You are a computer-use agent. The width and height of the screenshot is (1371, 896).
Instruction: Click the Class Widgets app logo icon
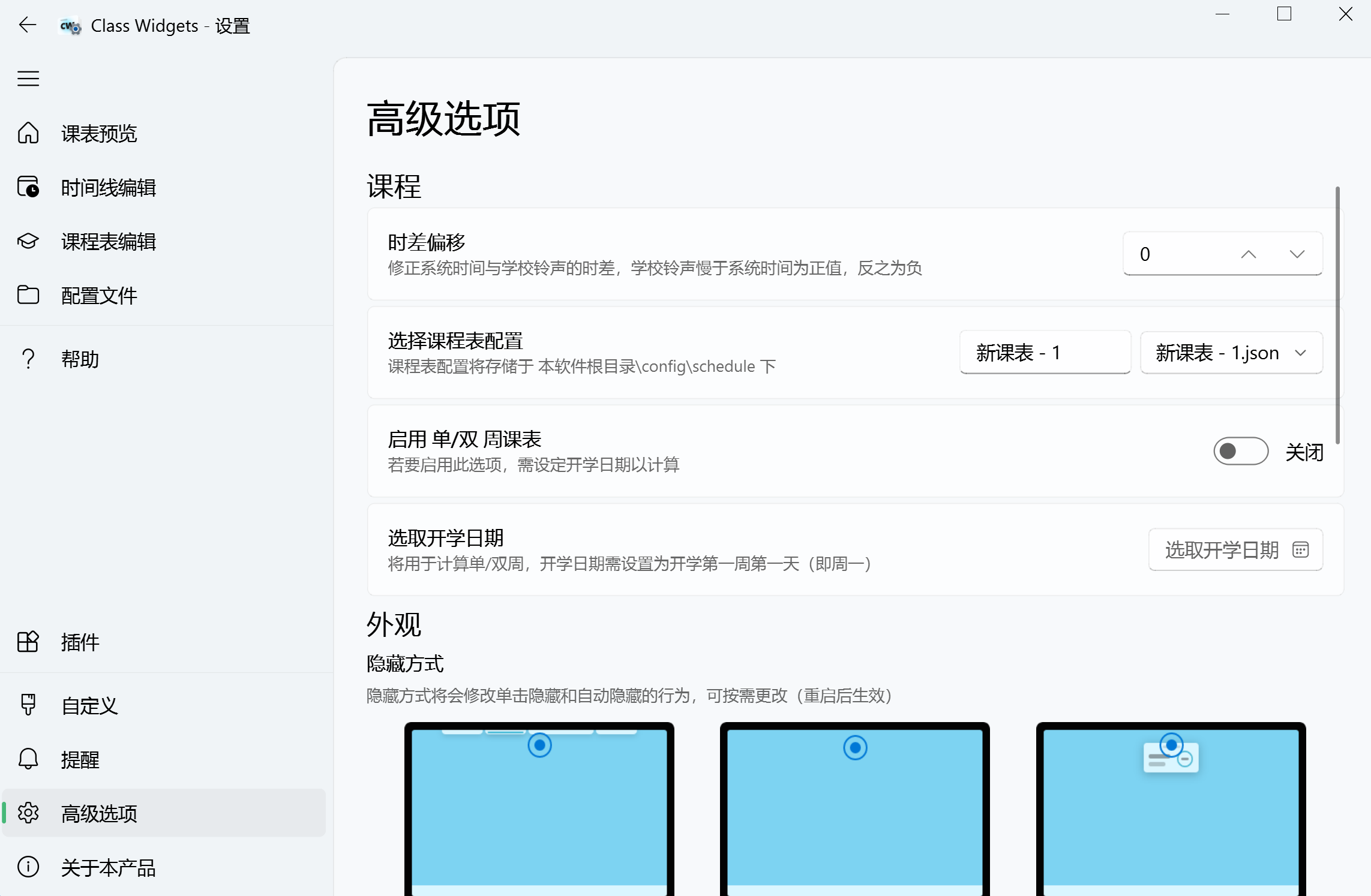point(71,26)
